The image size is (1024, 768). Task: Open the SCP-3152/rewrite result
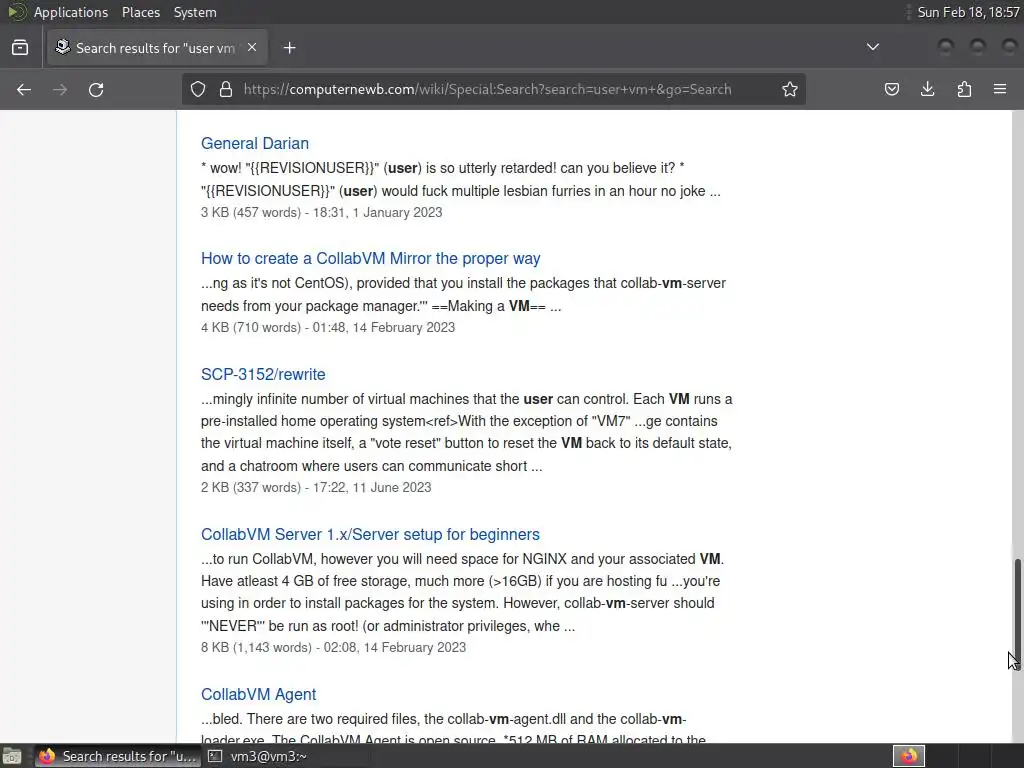[x=263, y=374]
